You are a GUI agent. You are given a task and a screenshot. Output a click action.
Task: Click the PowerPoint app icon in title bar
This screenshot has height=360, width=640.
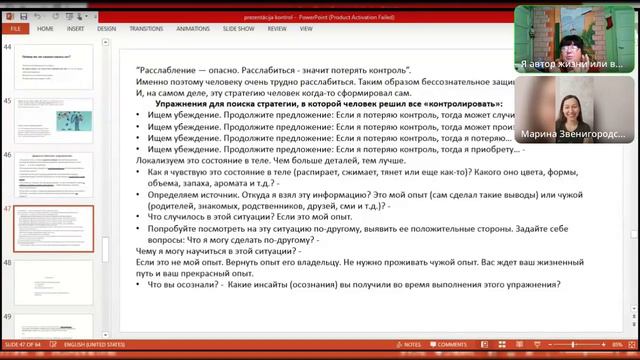pos(9,16)
